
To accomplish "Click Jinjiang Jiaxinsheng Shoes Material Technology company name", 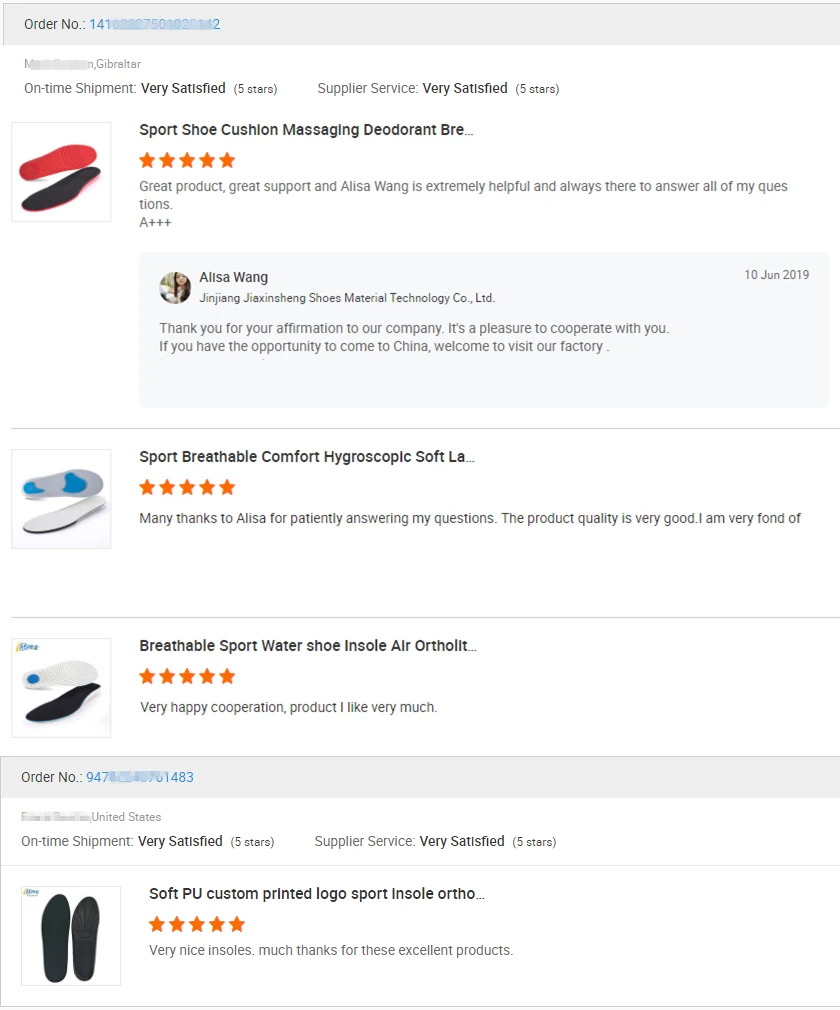I will coord(347,298).
